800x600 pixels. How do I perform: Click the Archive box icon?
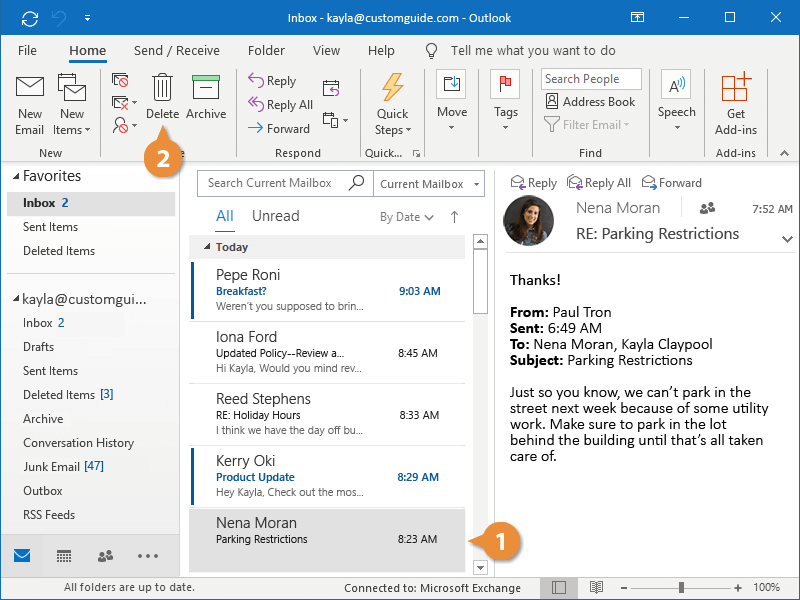[206, 87]
